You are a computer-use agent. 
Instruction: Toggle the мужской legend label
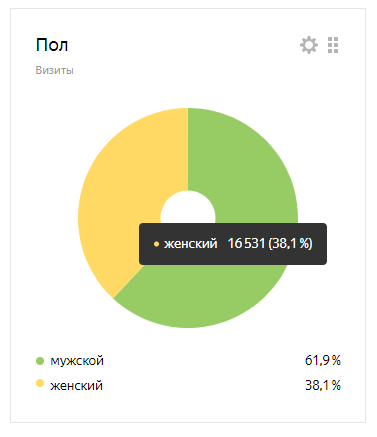pyautogui.click(x=77, y=361)
